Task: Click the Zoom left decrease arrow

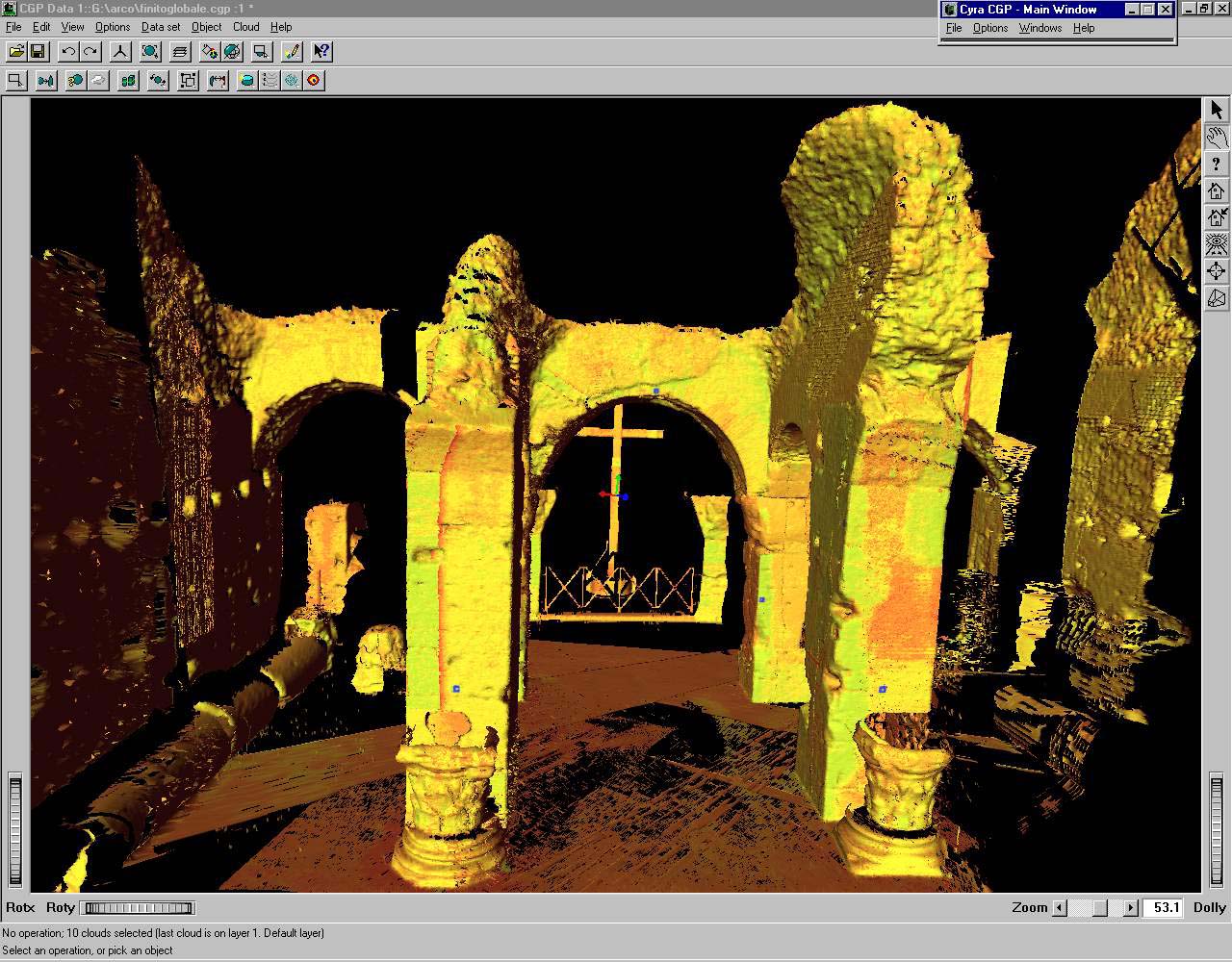Action: [1060, 907]
